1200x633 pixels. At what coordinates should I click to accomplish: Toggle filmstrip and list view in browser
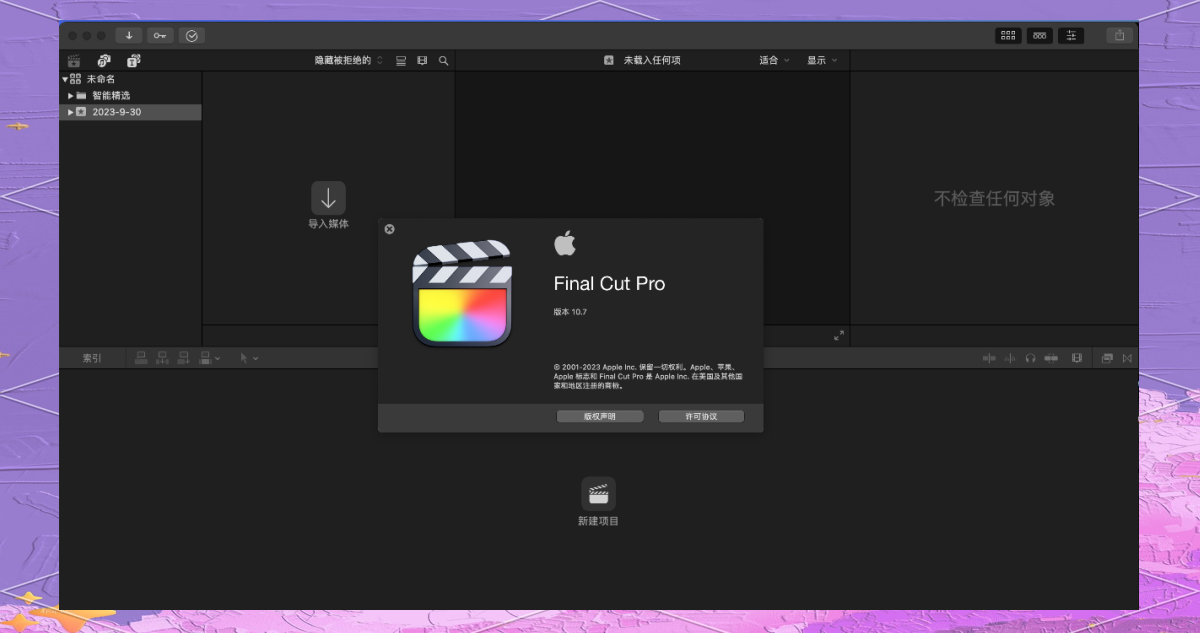coord(401,60)
